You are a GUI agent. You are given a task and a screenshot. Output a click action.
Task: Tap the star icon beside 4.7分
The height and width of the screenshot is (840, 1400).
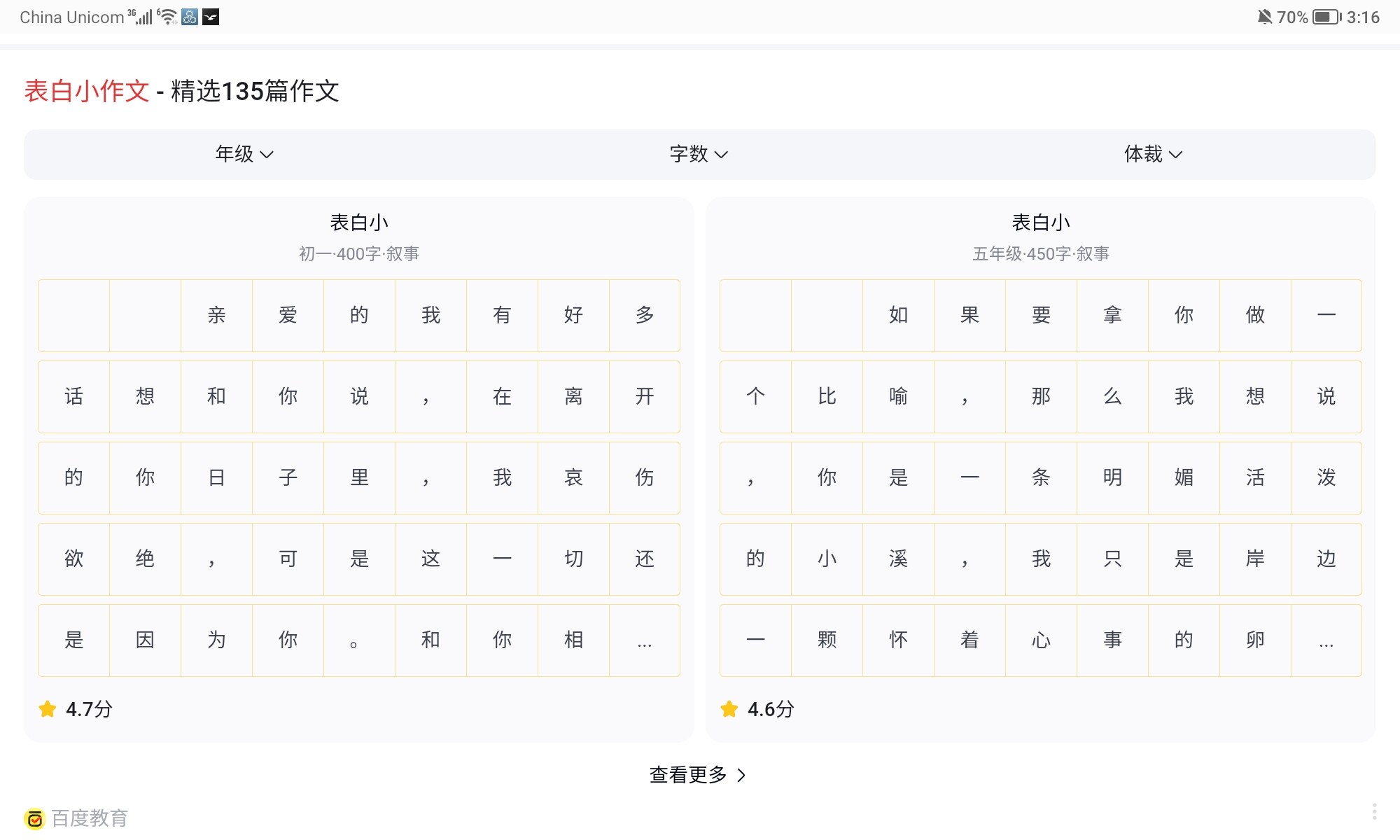[x=48, y=709]
